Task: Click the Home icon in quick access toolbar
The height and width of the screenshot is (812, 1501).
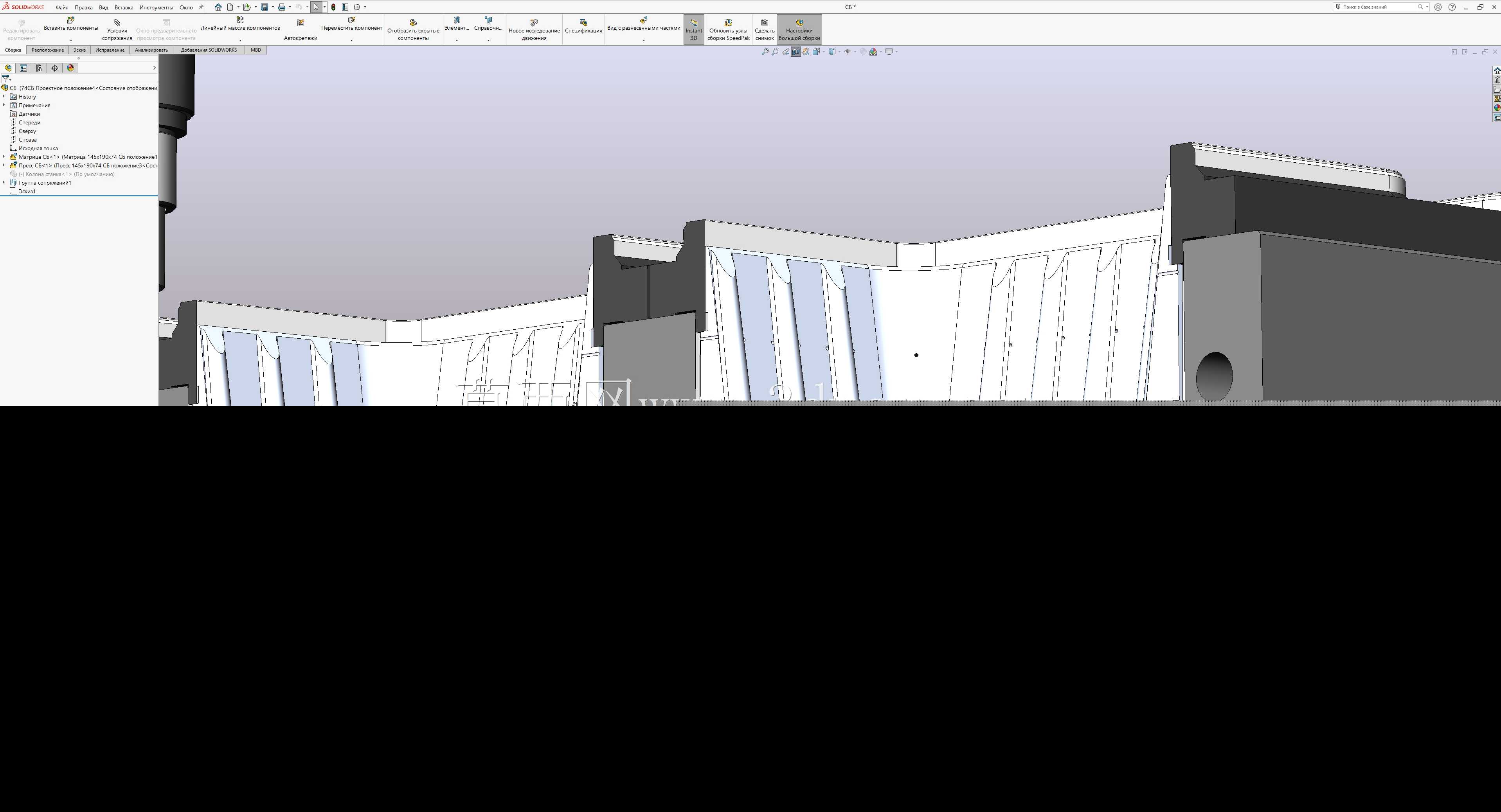Action: coord(218,7)
